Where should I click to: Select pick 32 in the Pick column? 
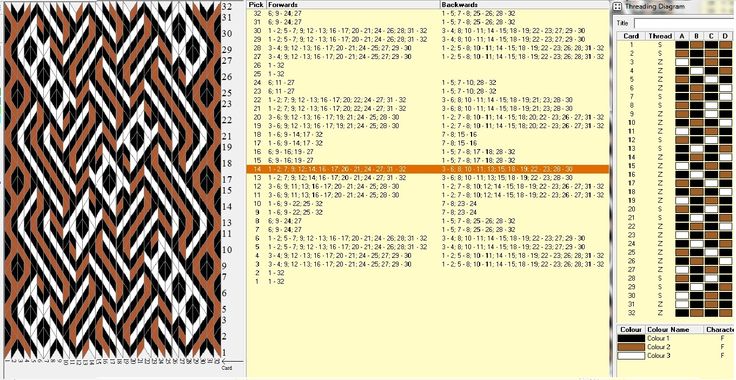(256, 14)
